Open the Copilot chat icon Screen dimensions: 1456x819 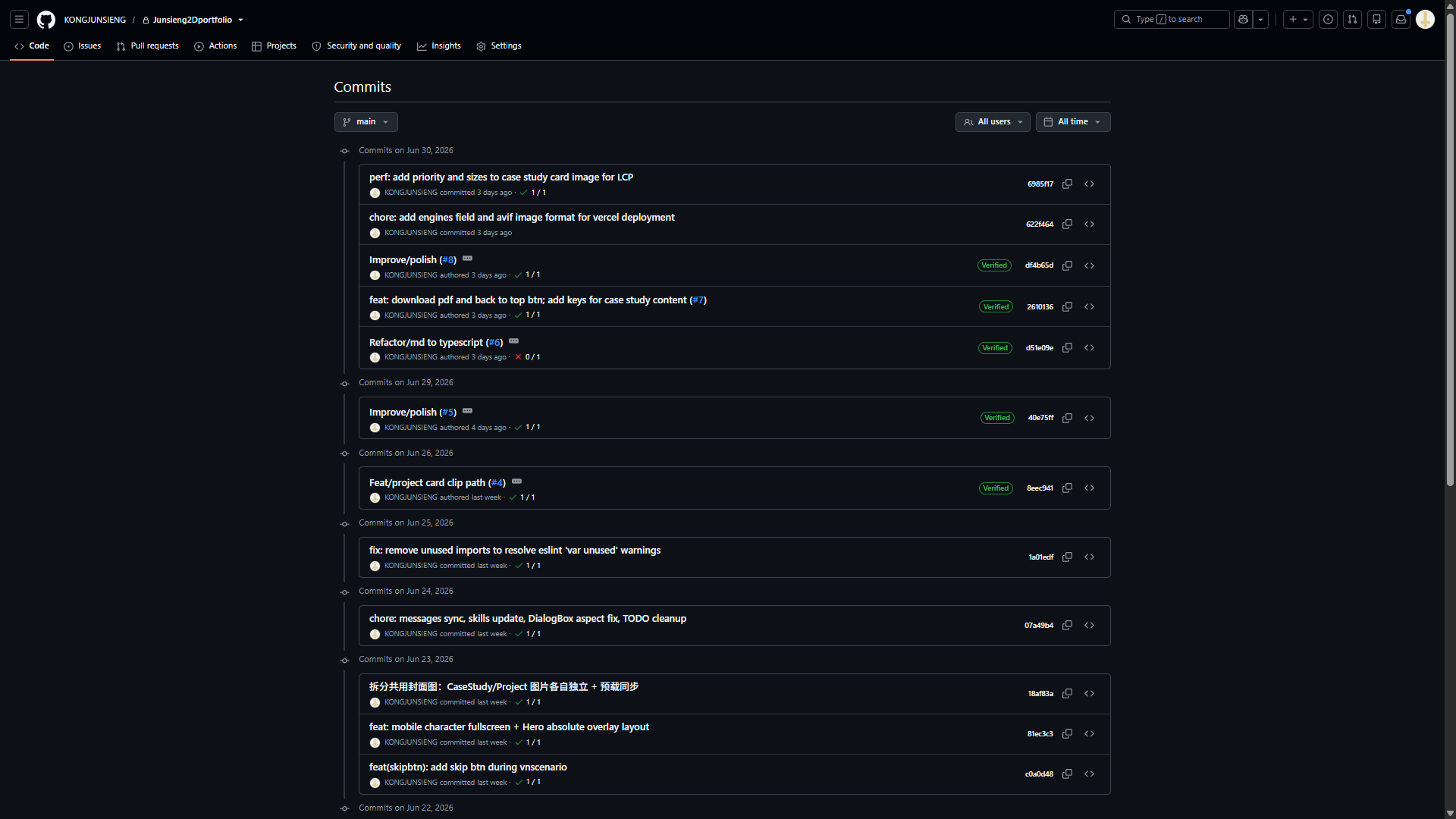pos(1243,20)
